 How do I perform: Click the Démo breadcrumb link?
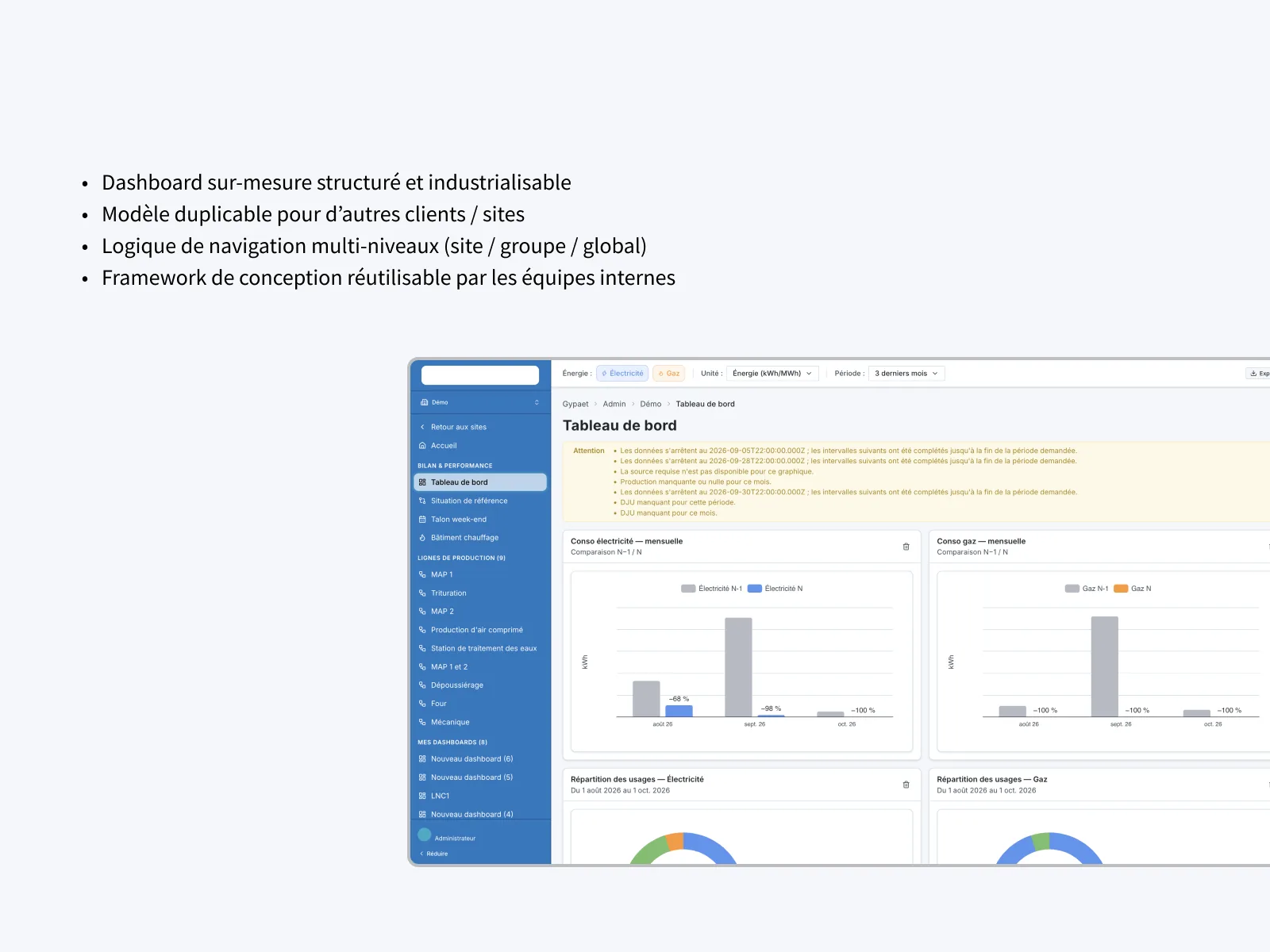(x=651, y=405)
